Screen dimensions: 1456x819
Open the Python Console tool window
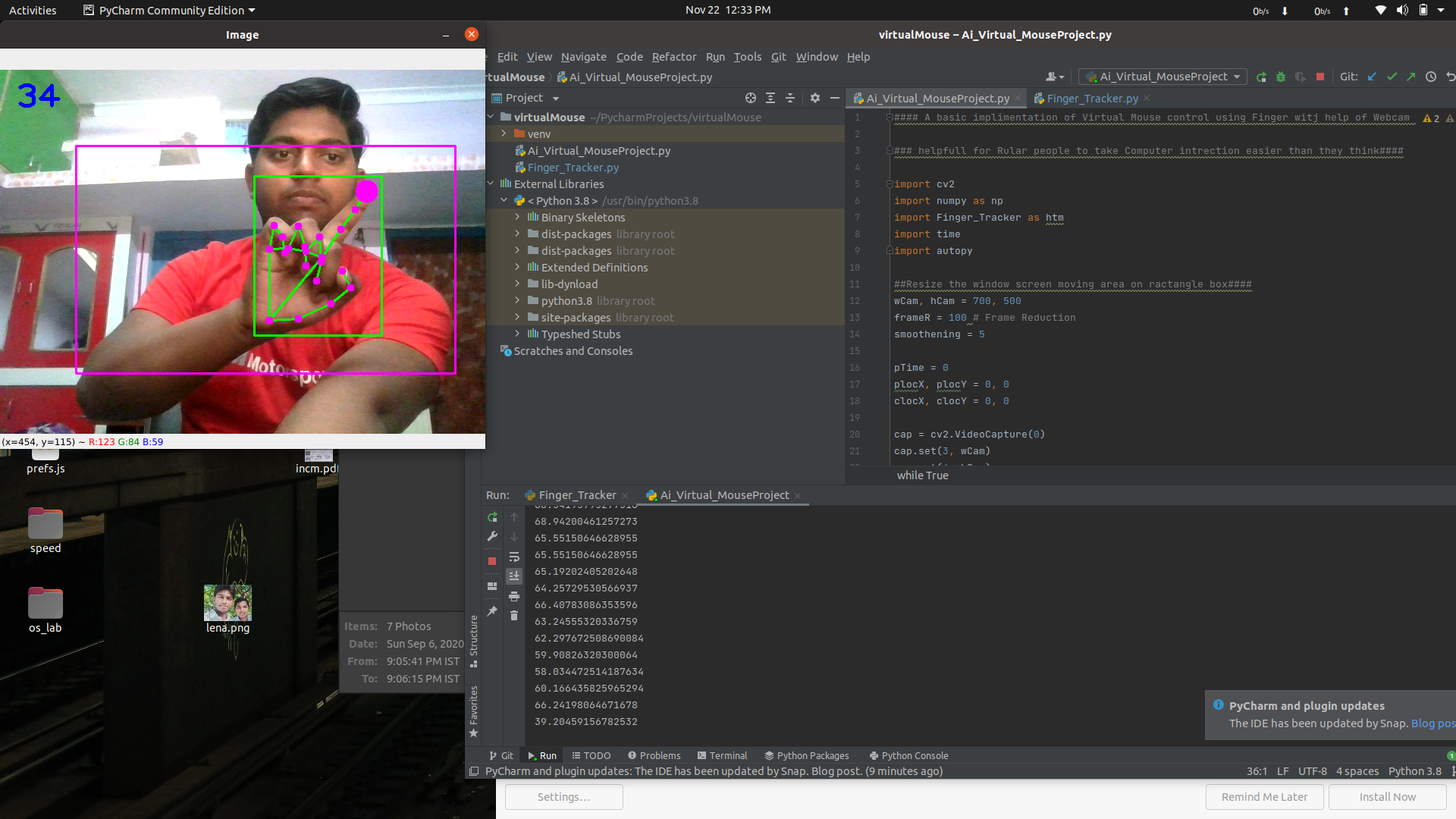pyautogui.click(x=908, y=755)
